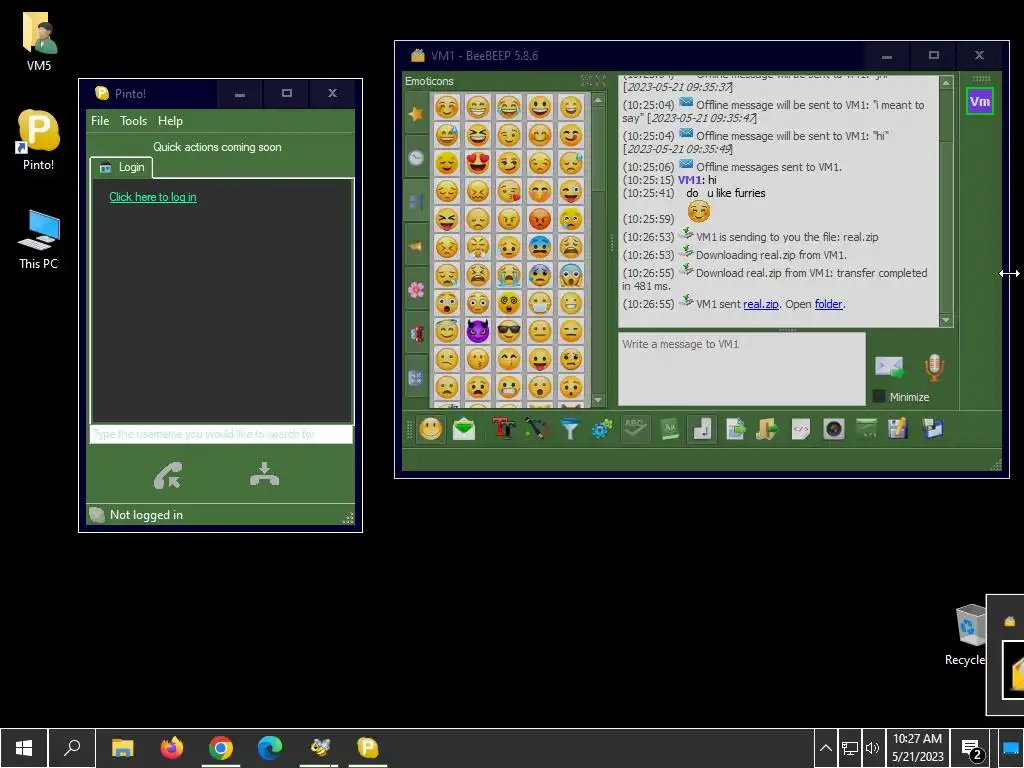Toggle the emoticons smiley button in BeeBEEP toolbar
The width and height of the screenshot is (1024, 768).
pos(430,429)
